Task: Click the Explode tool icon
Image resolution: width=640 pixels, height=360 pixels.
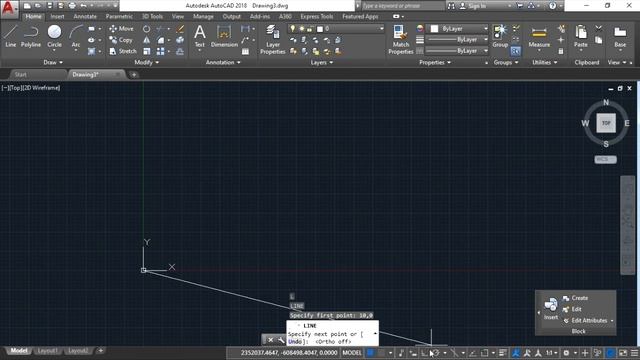Action: [180, 40]
